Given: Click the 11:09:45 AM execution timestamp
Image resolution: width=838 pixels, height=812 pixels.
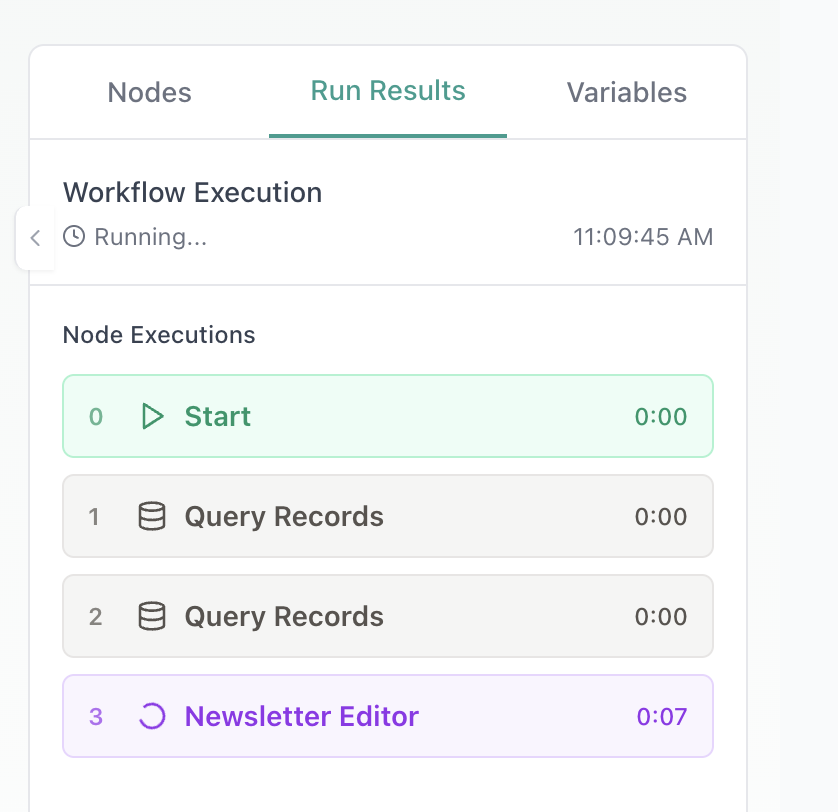Looking at the screenshot, I should point(642,237).
